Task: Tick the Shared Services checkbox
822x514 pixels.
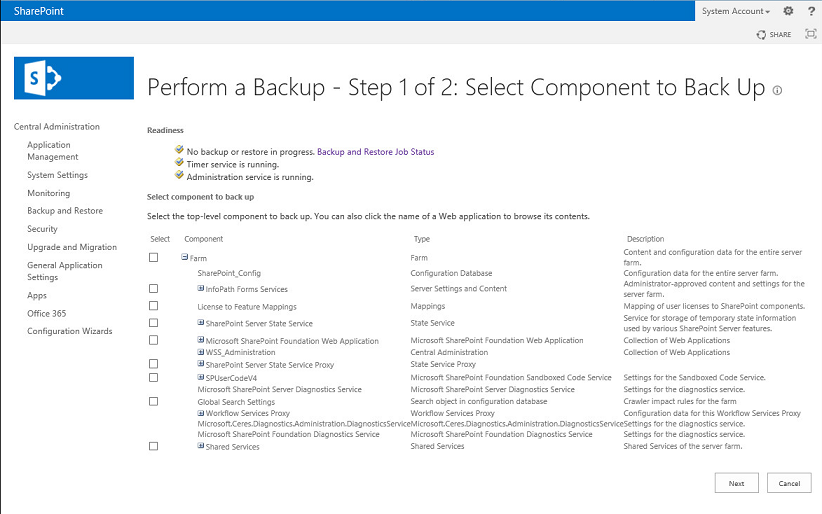Action: pyautogui.click(x=153, y=446)
